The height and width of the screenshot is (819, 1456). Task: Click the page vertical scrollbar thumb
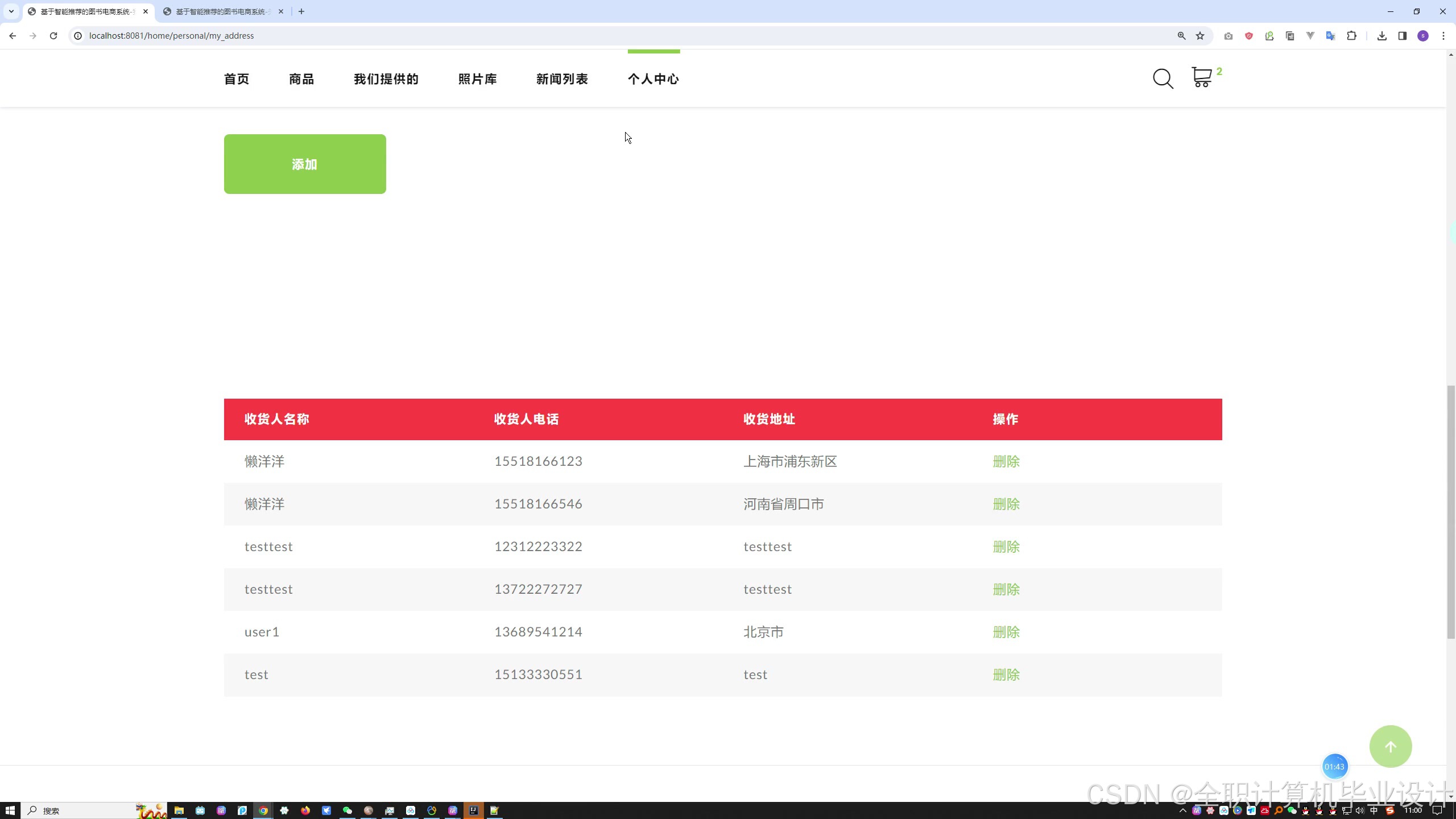coord(1450,512)
